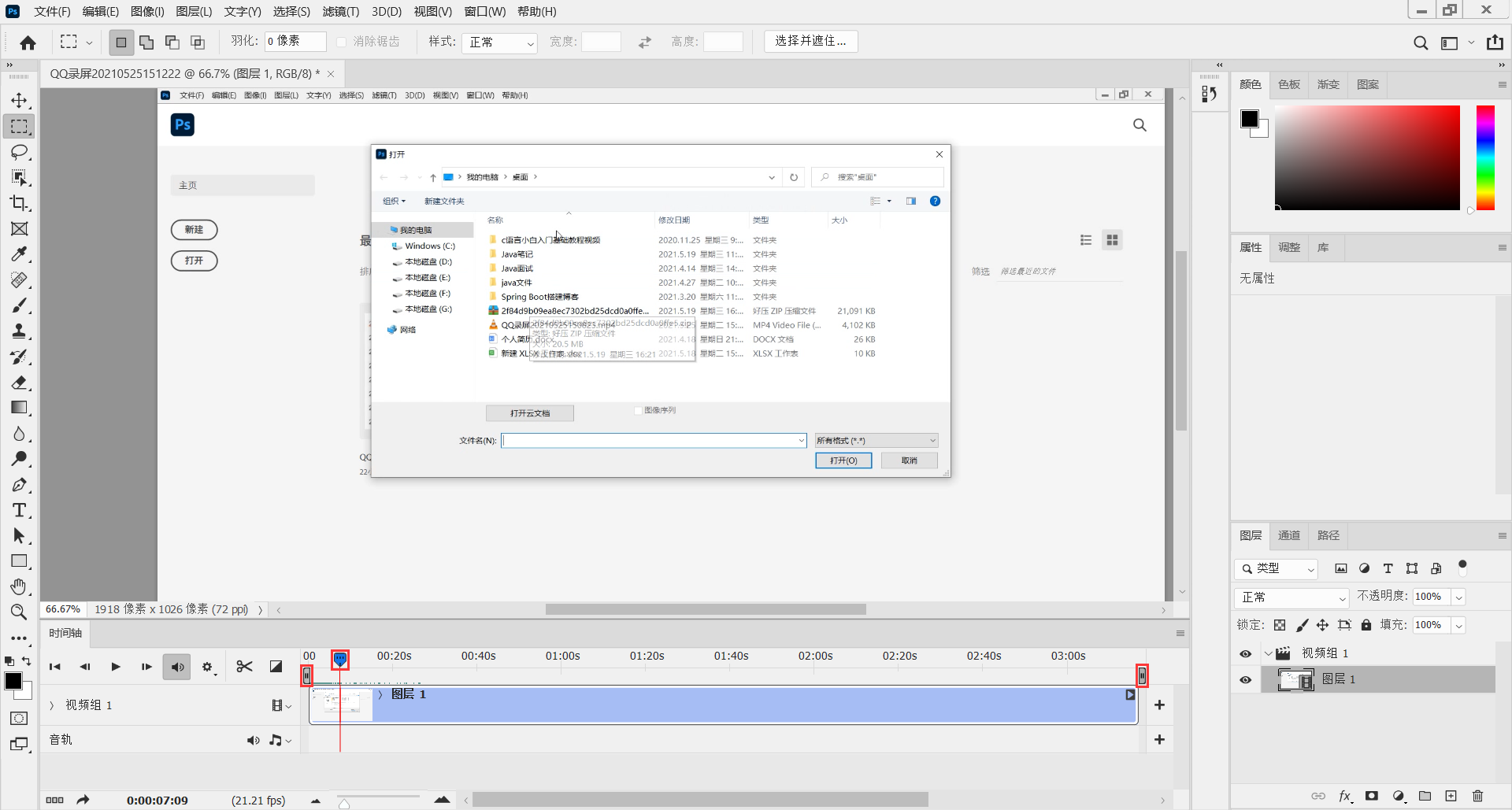Toggle visibility of 图层 1 layer
Image resolution: width=1512 pixels, height=810 pixels.
(x=1245, y=680)
